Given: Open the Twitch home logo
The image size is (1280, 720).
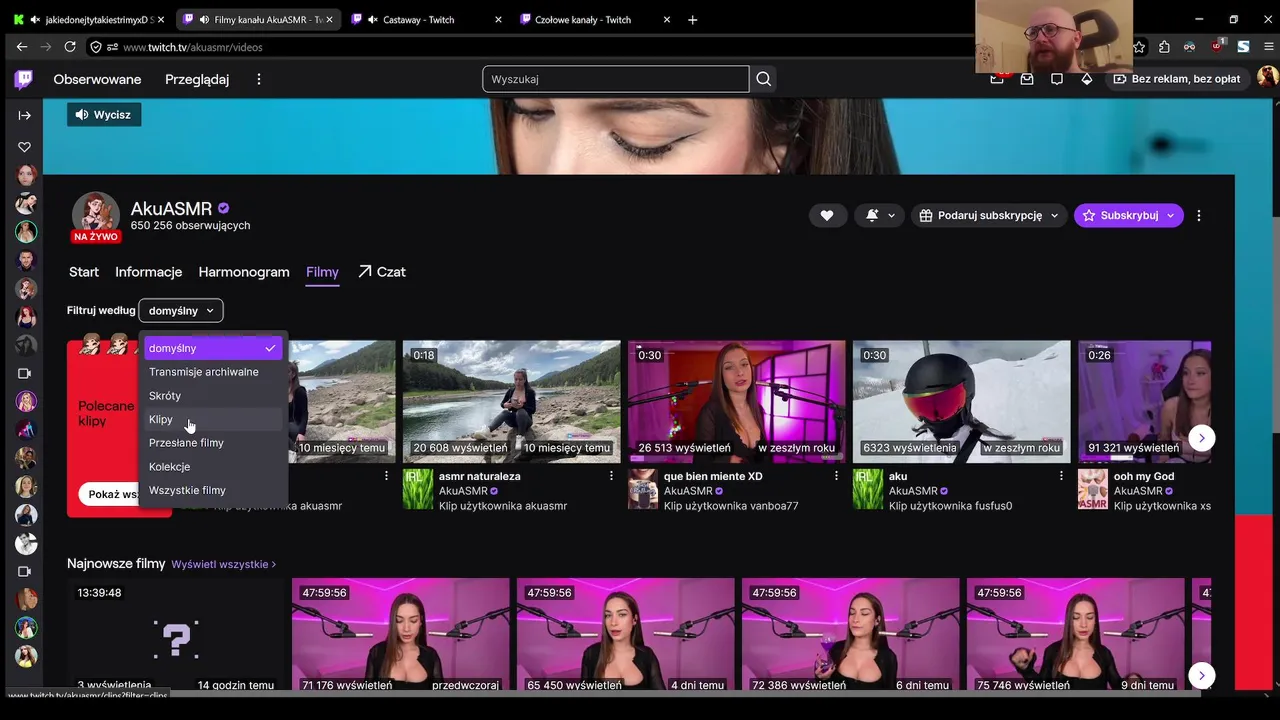Looking at the screenshot, I should tap(23, 79).
